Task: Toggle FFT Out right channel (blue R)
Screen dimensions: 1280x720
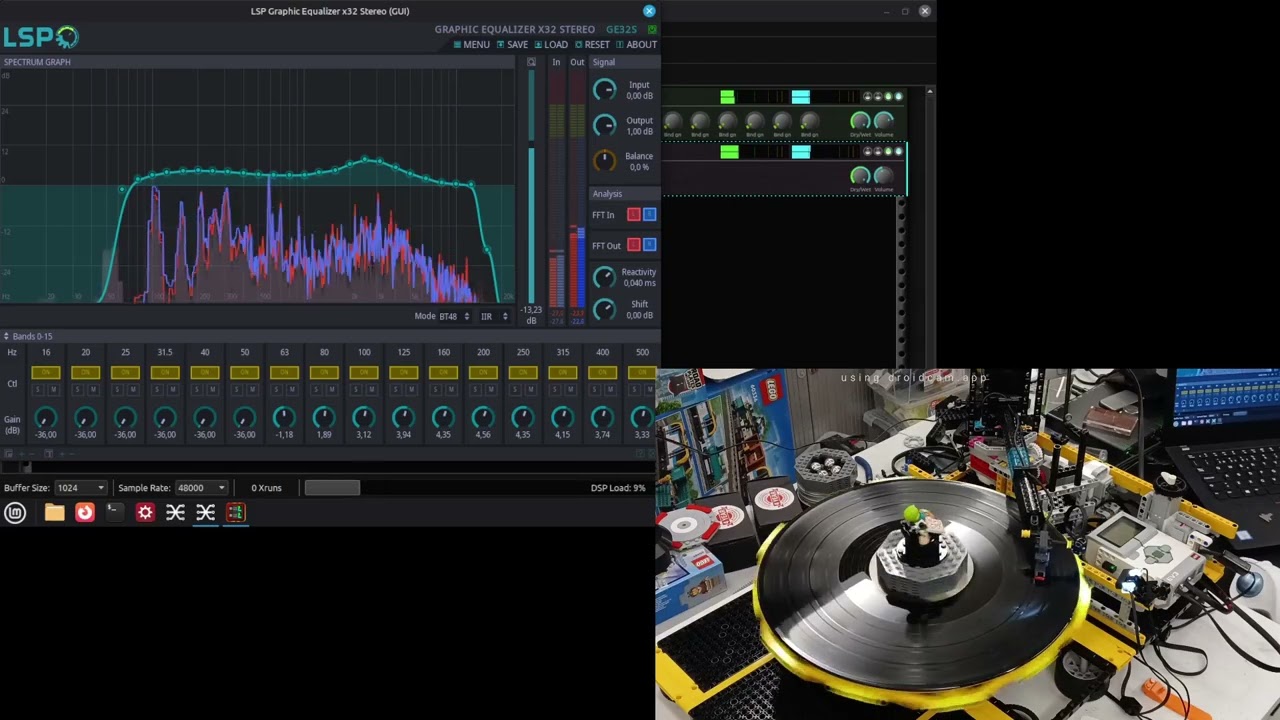Action: (649, 245)
